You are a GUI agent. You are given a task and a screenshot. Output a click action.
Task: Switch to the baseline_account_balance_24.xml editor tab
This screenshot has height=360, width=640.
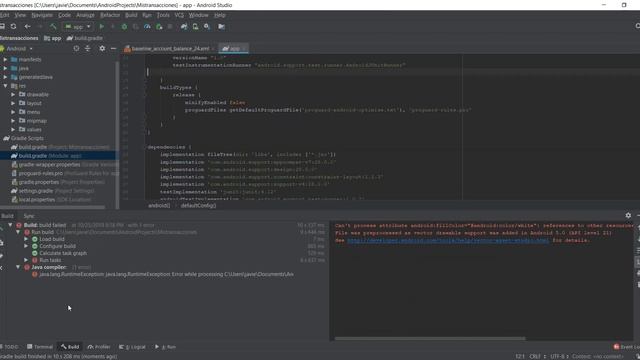pyautogui.click(x=169, y=49)
